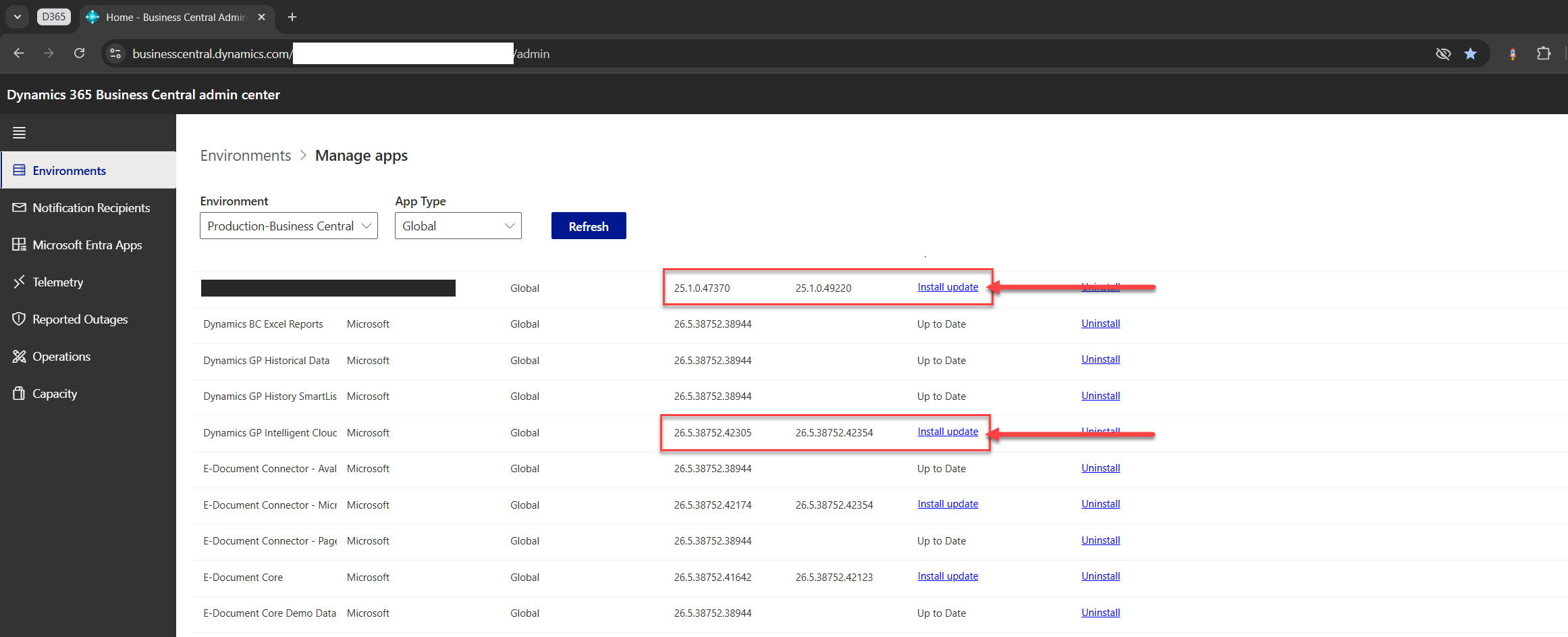Screen dimensions: 1568x637
Task: Open the tab search dropdown arrow
Action: tap(18, 17)
